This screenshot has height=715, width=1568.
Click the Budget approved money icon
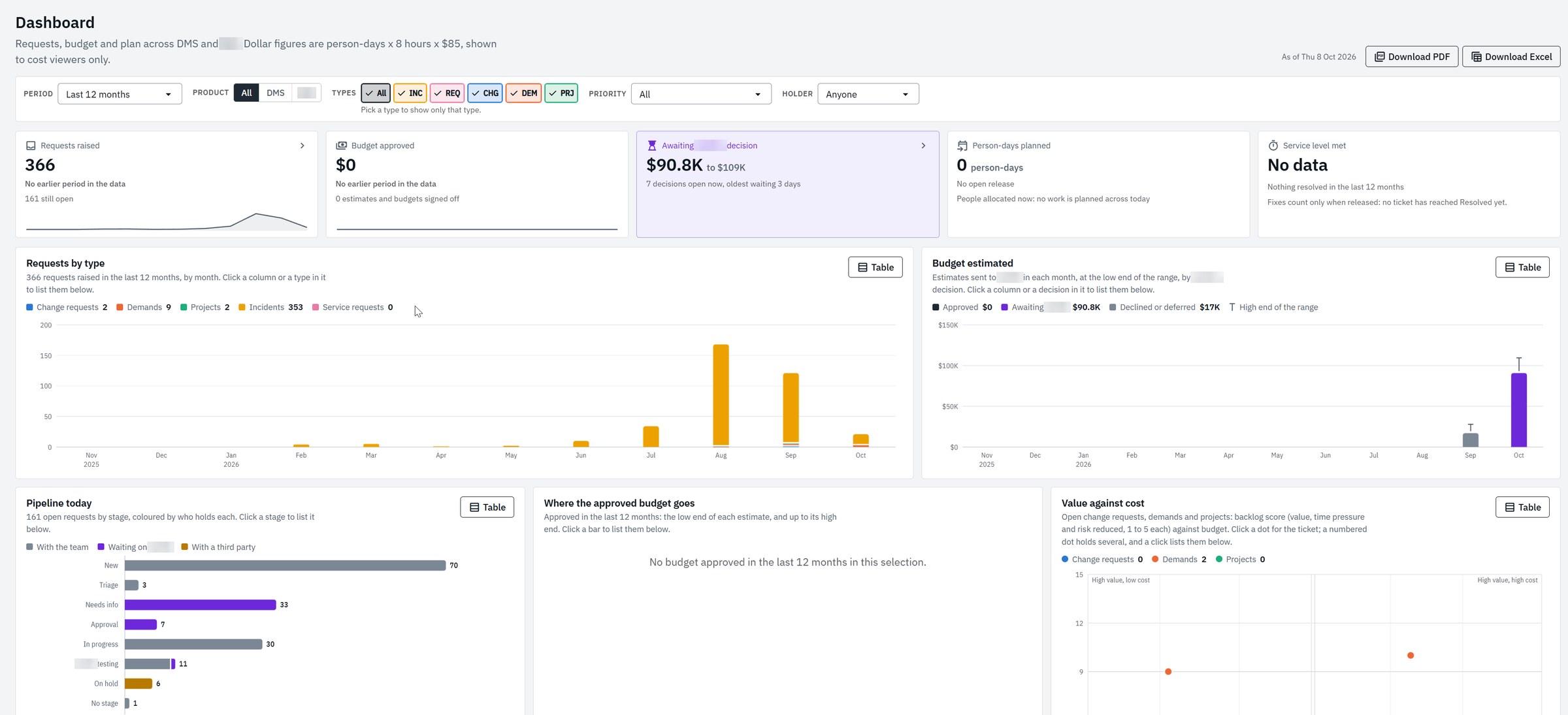click(341, 146)
